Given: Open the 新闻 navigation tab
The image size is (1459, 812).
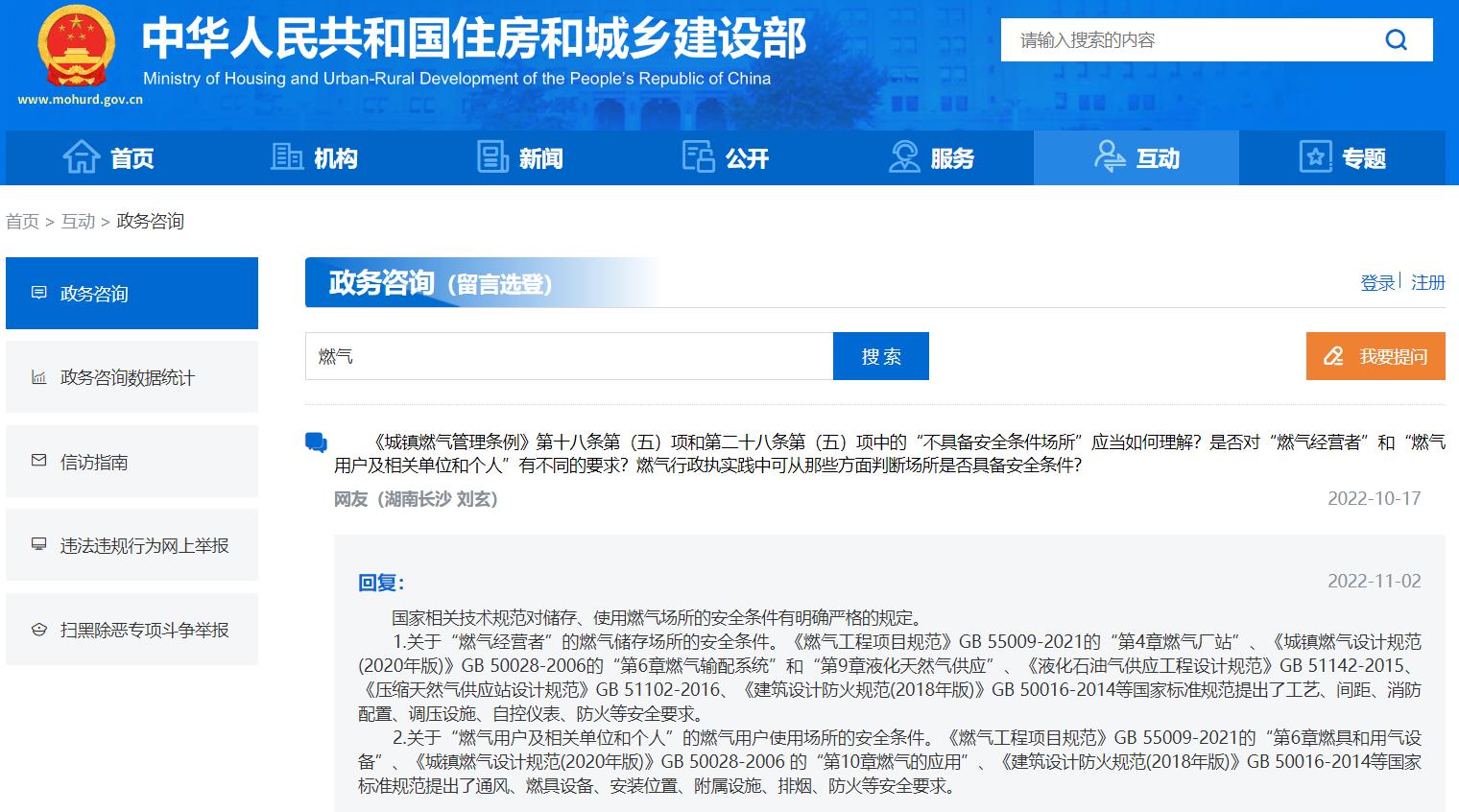Looking at the screenshot, I should (519, 157).
